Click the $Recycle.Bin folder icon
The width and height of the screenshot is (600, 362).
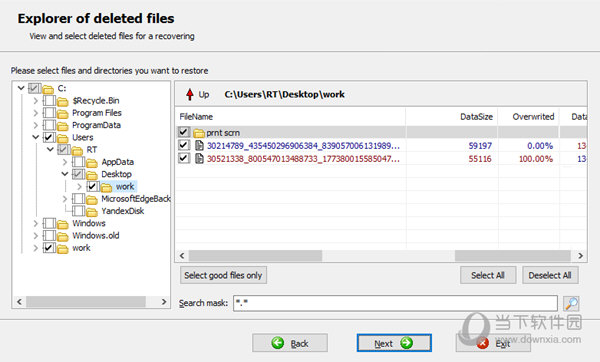click(63, 101)
